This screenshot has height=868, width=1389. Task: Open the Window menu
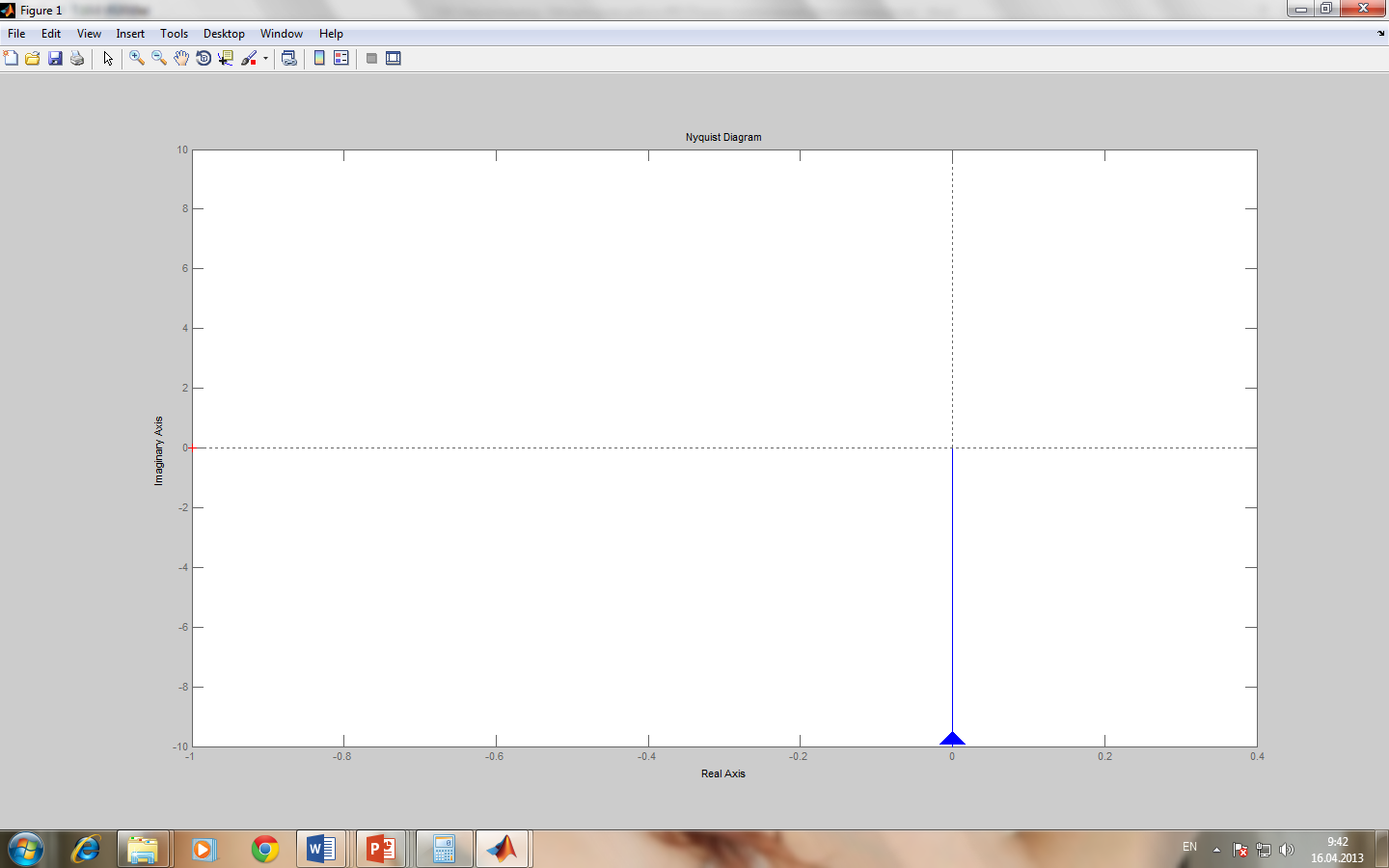282,34
